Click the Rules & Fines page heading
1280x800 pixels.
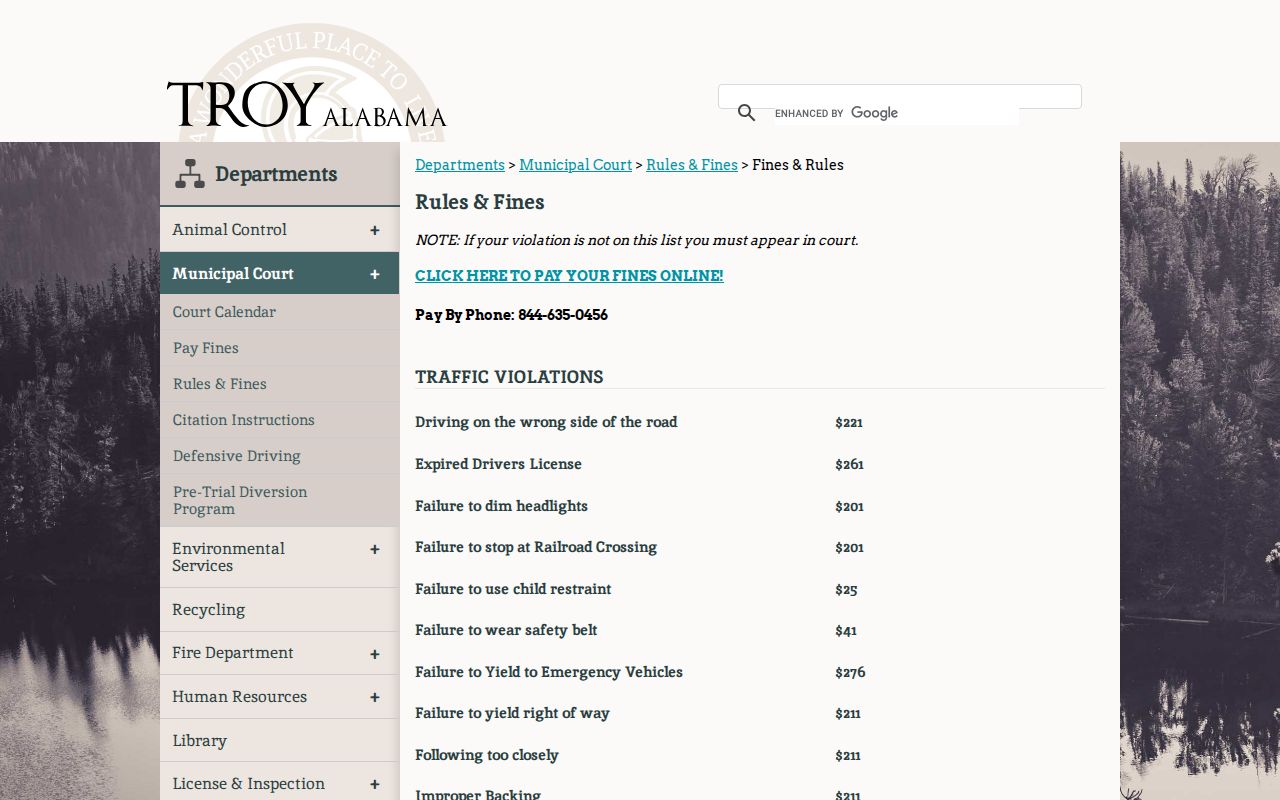coord(480,202)
